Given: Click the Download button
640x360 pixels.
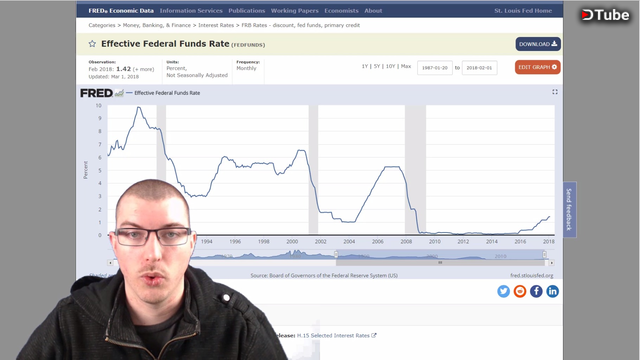Looking at the screenshot, I should pyautogui.click(x=538, y=44).
